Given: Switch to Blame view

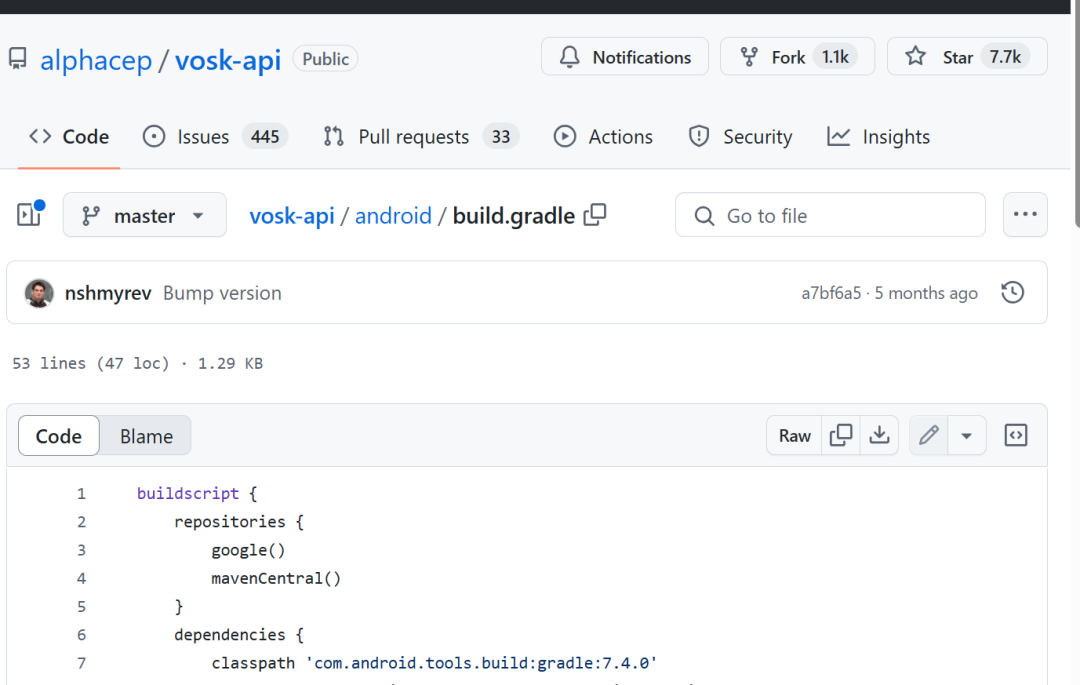Looking at the screenshot, I should coord(146,436).
